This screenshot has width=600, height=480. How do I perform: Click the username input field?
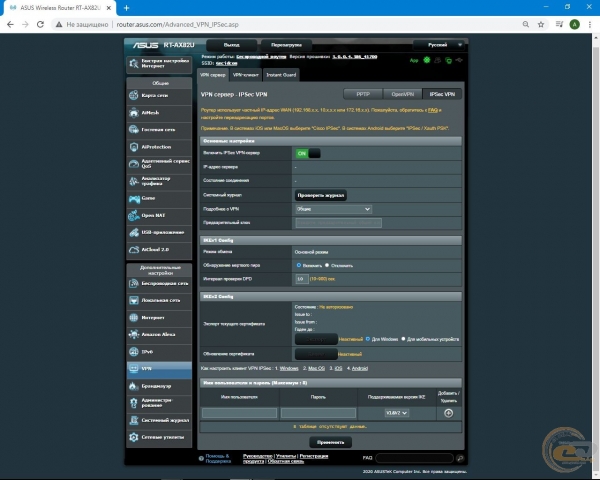239,413
